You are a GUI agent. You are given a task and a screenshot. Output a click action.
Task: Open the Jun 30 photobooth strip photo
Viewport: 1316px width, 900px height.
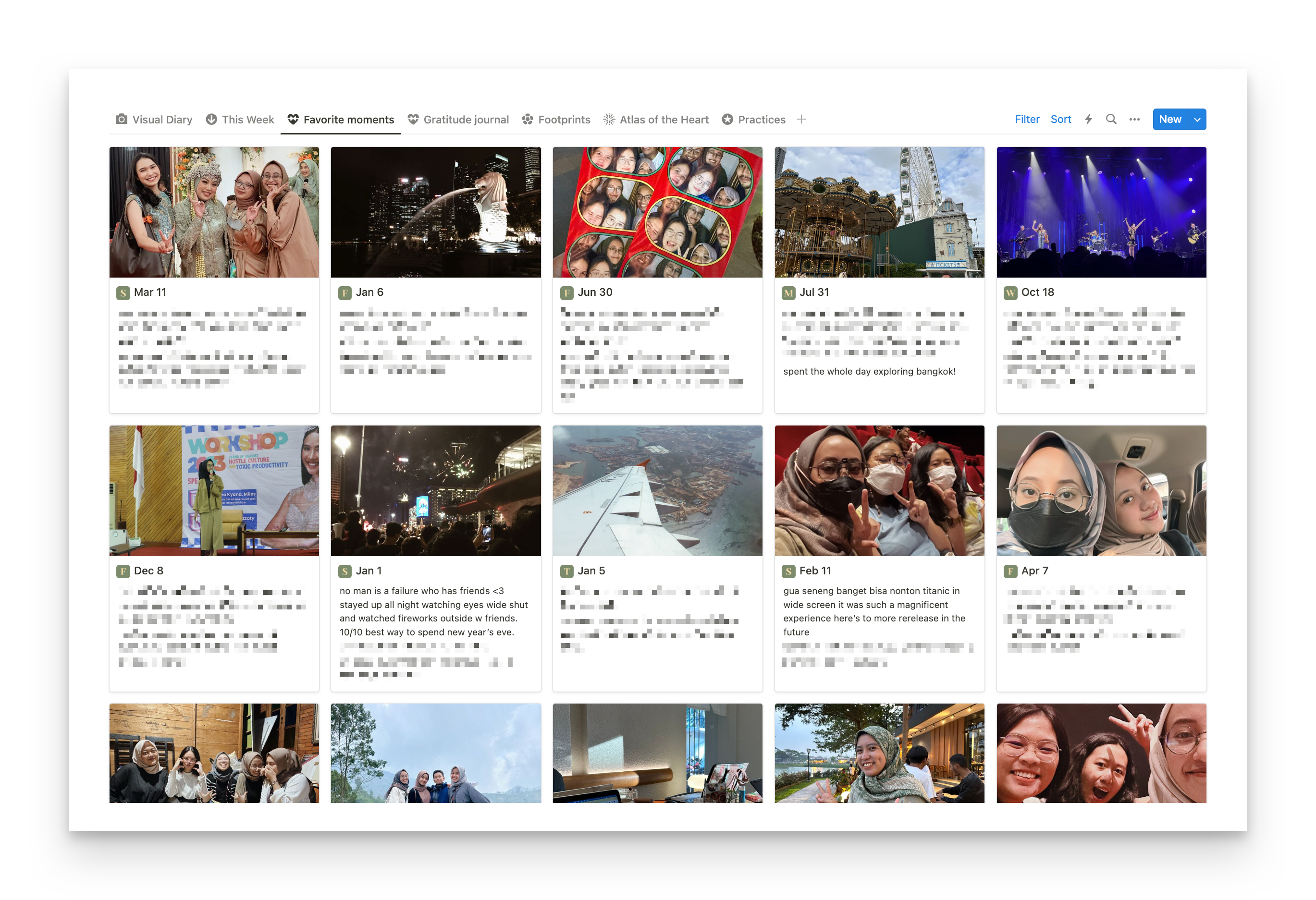(x=657, y=212)
